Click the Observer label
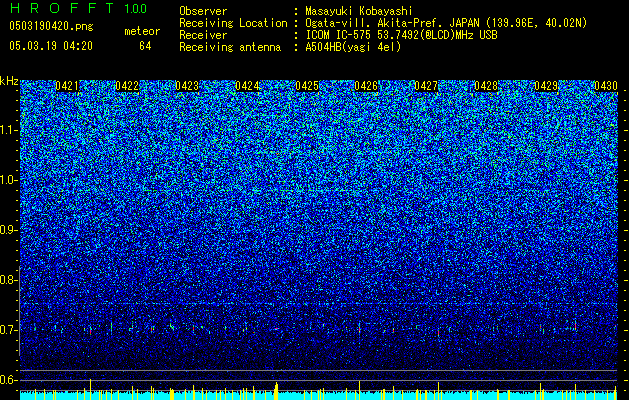 coord(203,11)
